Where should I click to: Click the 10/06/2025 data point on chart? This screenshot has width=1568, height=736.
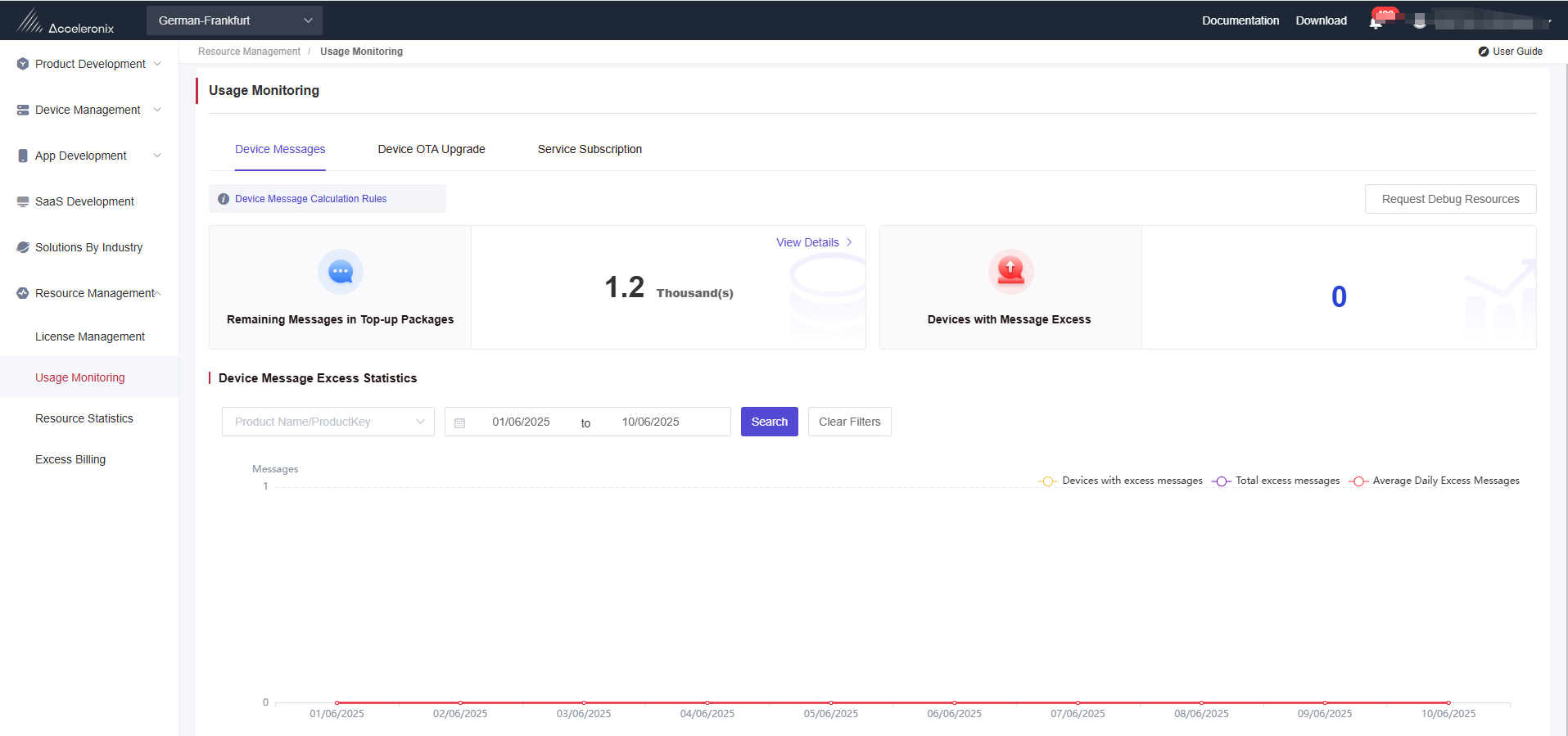click(1448, 702)
